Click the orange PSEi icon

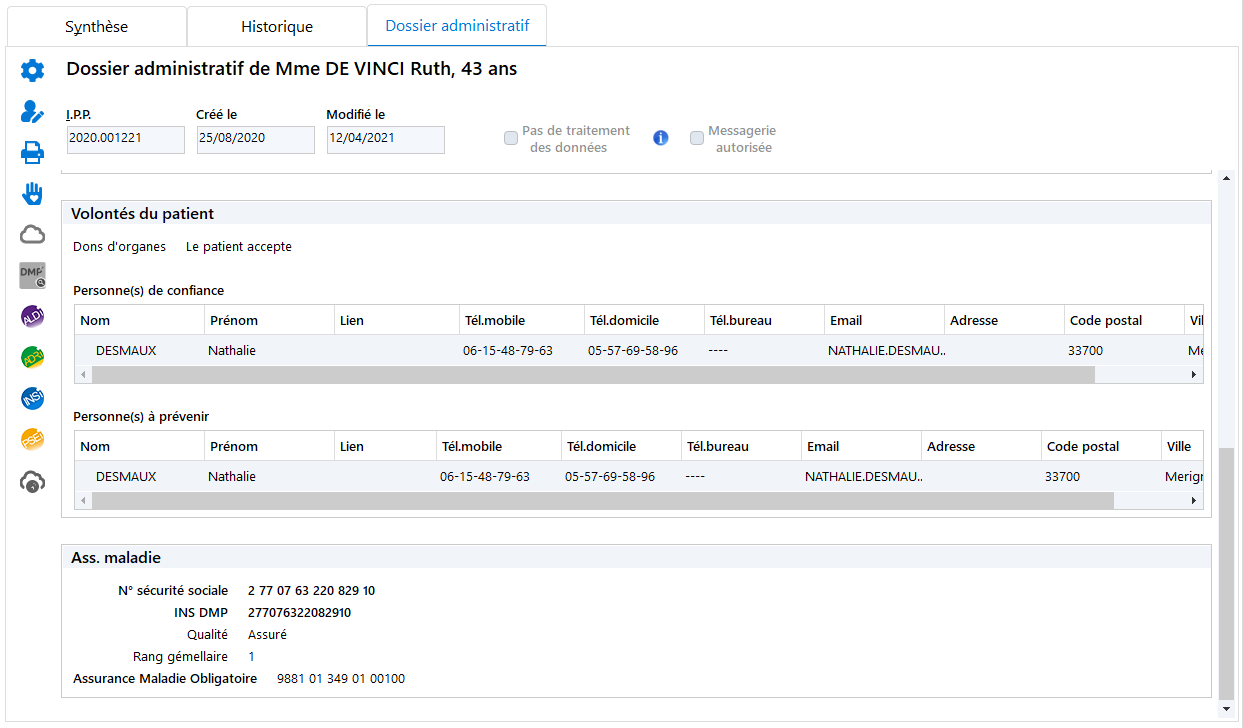[x=33, y=440]
